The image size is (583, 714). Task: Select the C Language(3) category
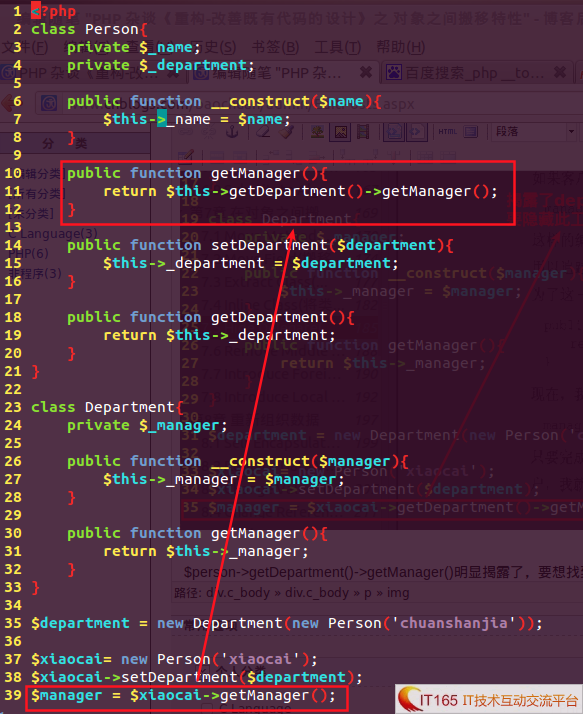[x=54, y=234]
